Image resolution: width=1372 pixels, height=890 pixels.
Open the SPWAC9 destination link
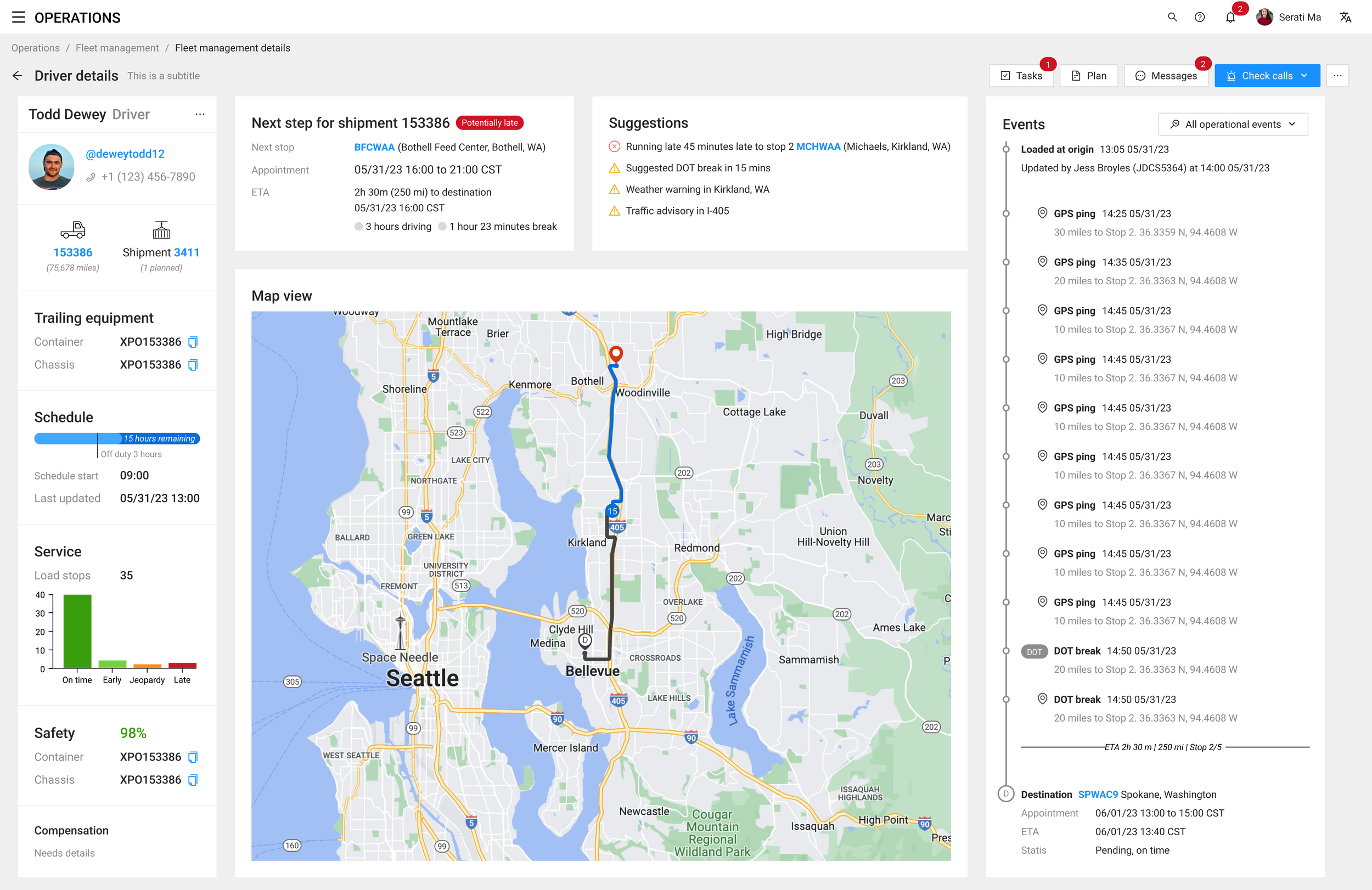click(1097, 795)
